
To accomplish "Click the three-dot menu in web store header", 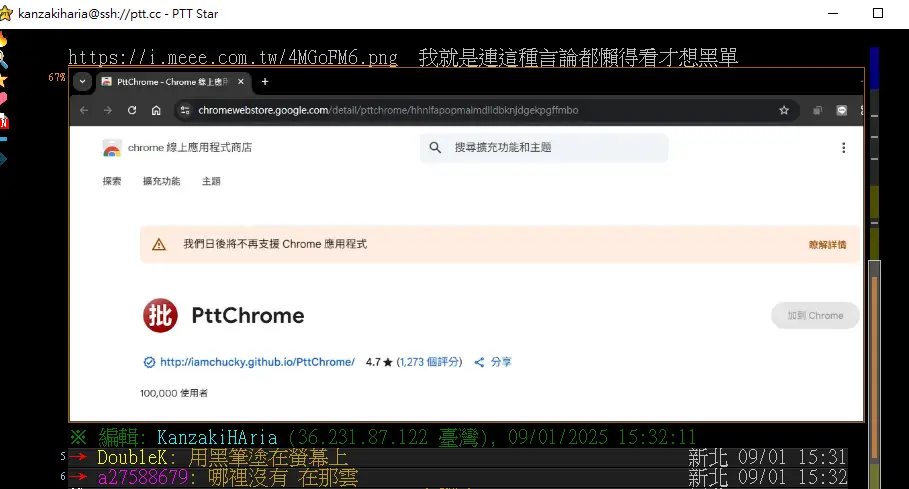I will 843,148.
